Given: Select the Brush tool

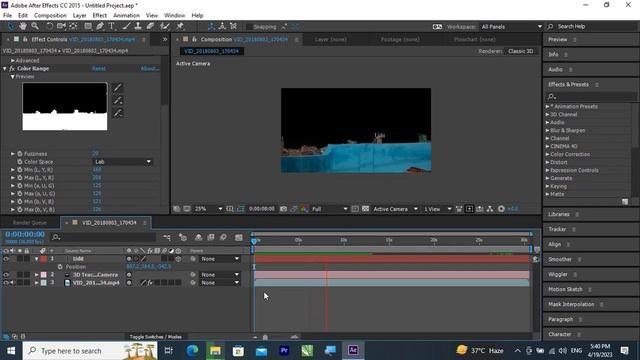Looking at the screenshot, I should click(127, 26).
